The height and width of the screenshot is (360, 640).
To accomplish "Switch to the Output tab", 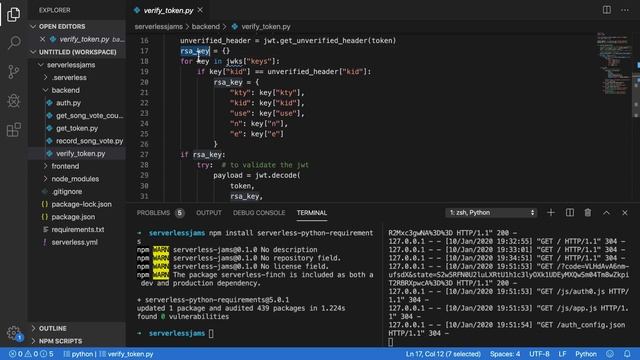I will [209, 213].
